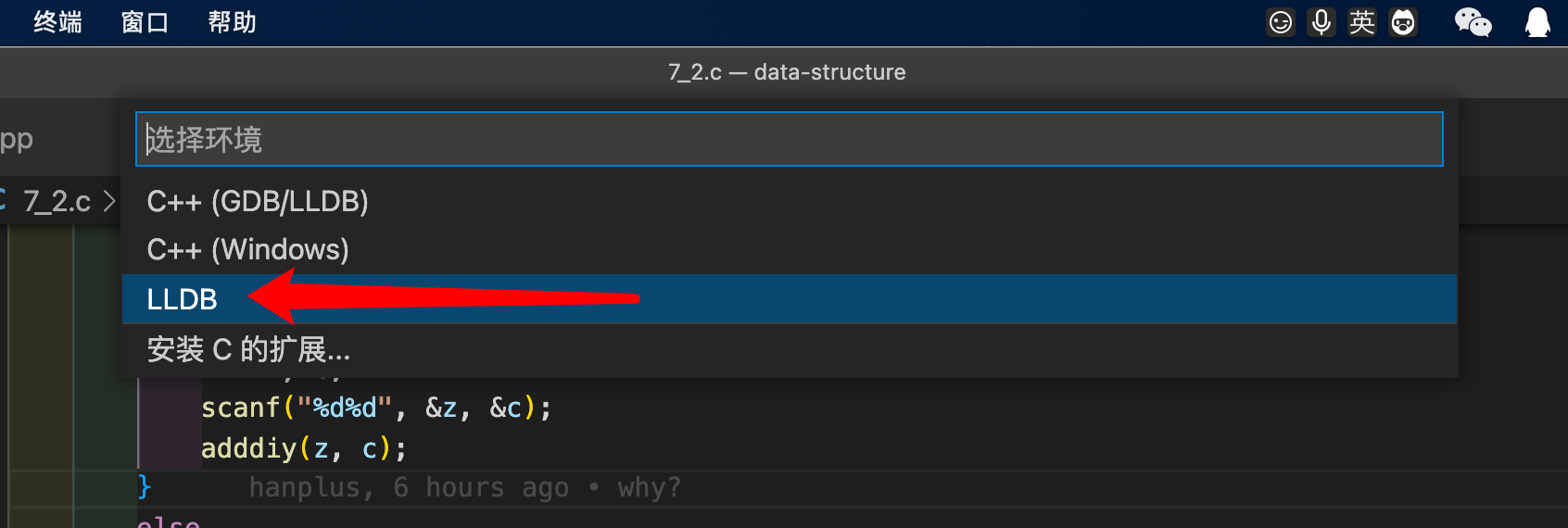Click the winking smiley face menu bar icon
The width and height of the screenshot is (1568, 528).
(1280, 22)
